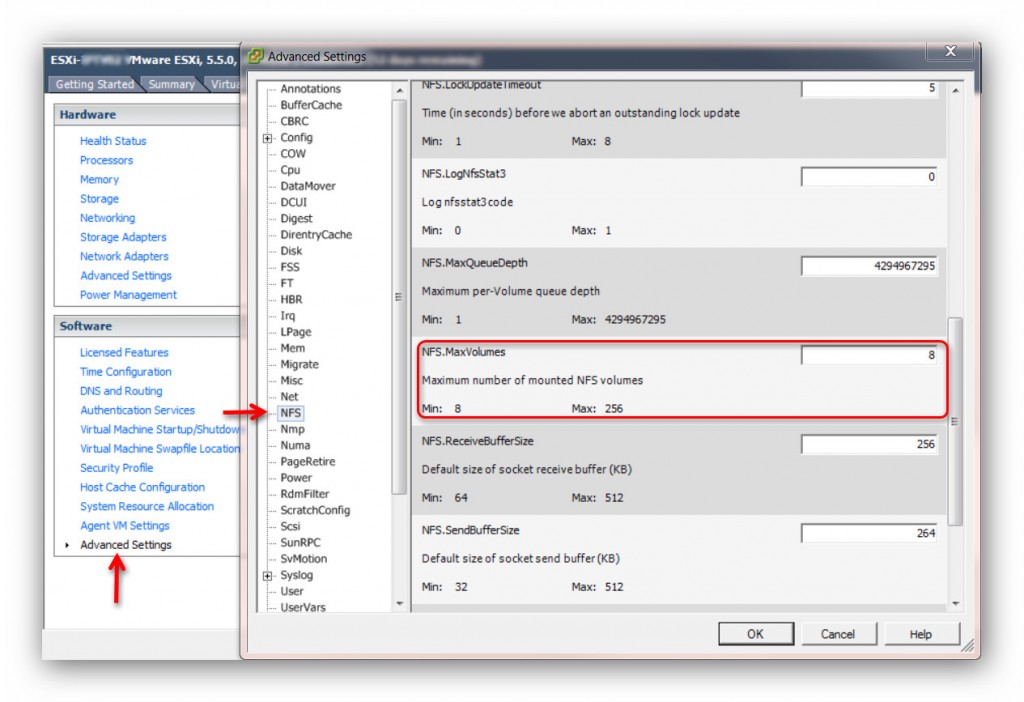Click the NFS.LogNfsStat3 value field

869,176
